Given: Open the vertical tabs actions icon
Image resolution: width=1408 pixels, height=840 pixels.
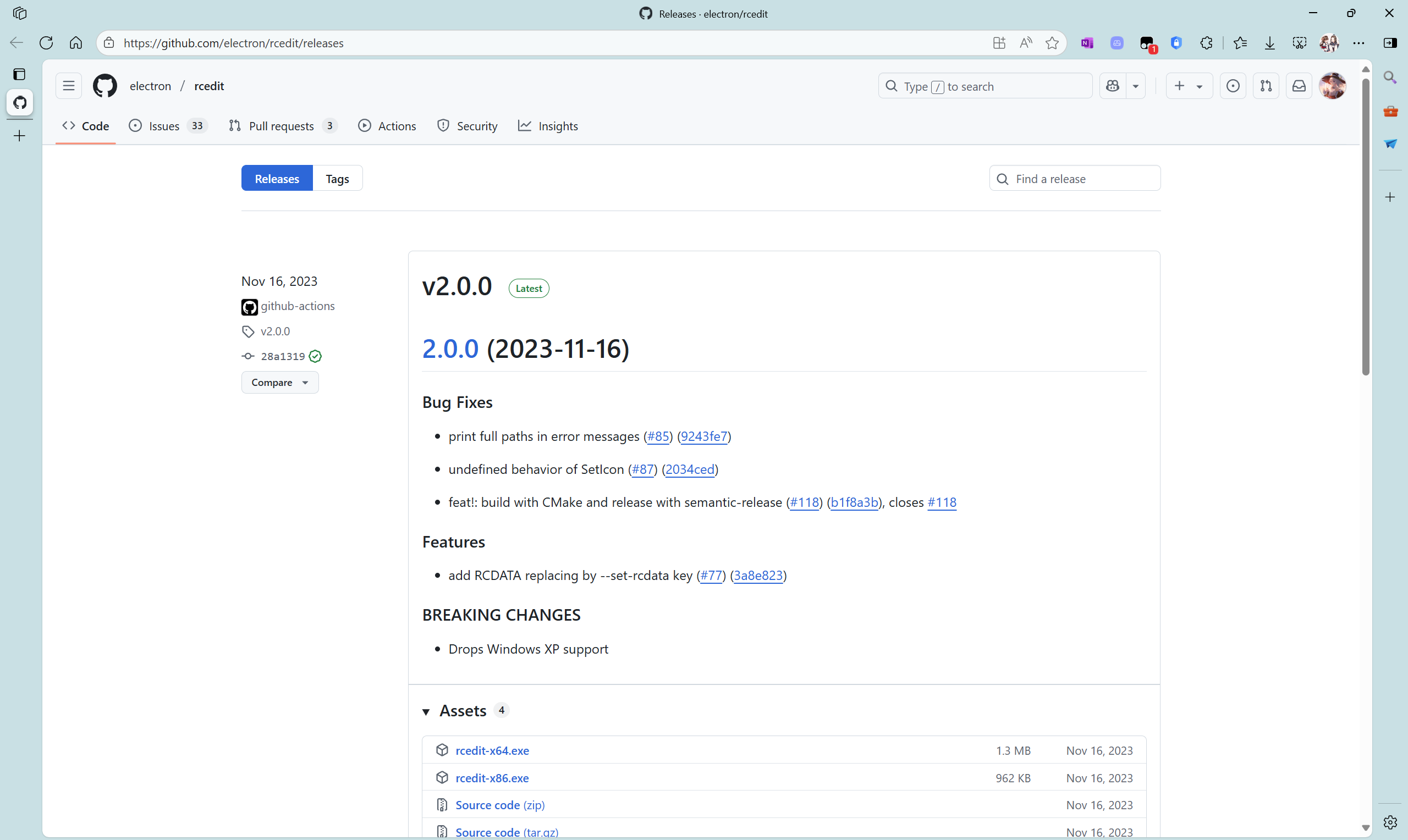Looking at the screenshot, I should 19,74.
